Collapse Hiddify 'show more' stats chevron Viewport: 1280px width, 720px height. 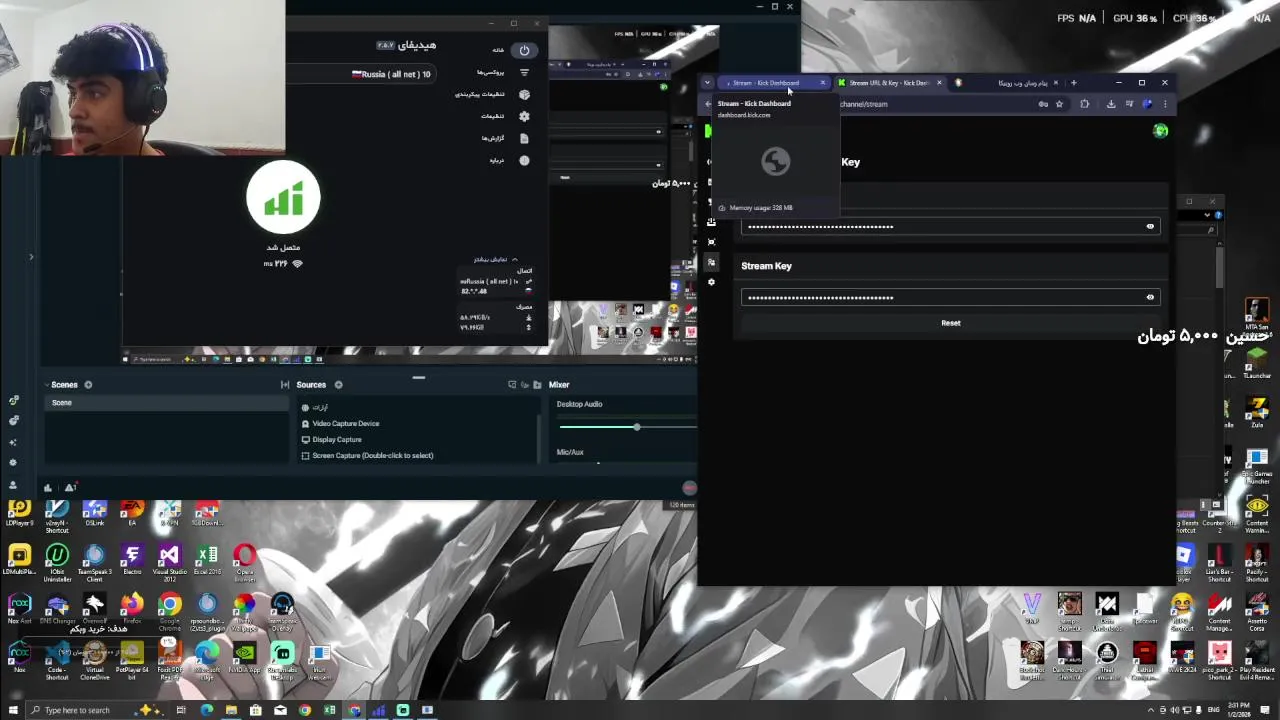[x=514, y=259]
